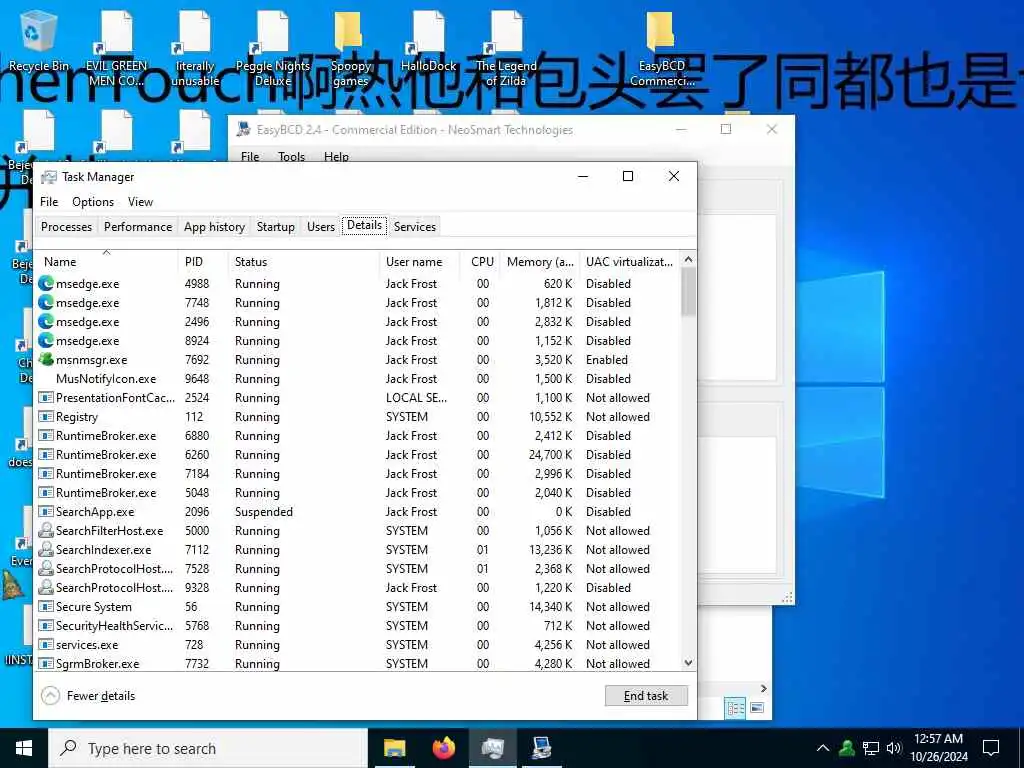Image resolution: width=1024 pixels, height=768 pixels.
Task: Switch to Task Manager taskbar icon
Action: 492,748
